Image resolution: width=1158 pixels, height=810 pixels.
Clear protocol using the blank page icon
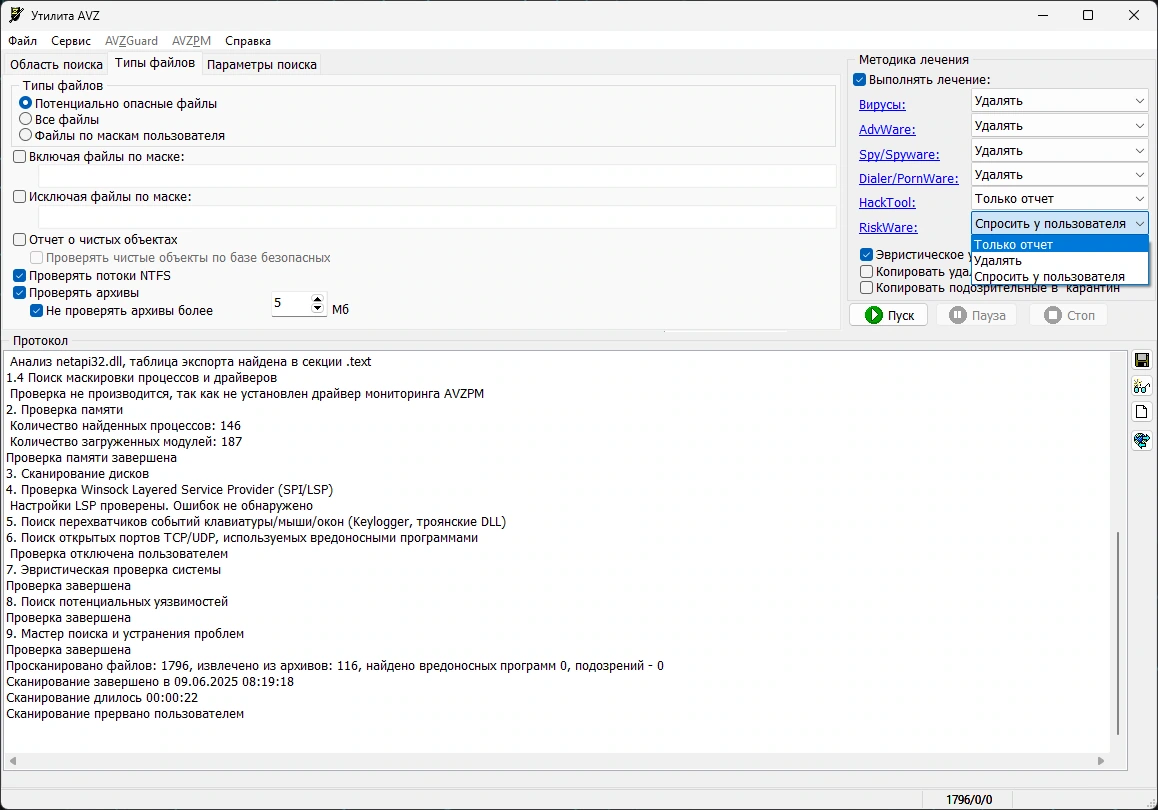pyautogui.click(x=1142, y=412)
